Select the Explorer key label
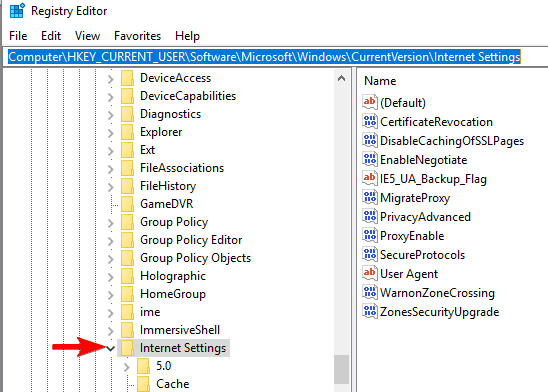Viewport: 548px width, 392px height. pyautogui.click(x=161, y=132)
